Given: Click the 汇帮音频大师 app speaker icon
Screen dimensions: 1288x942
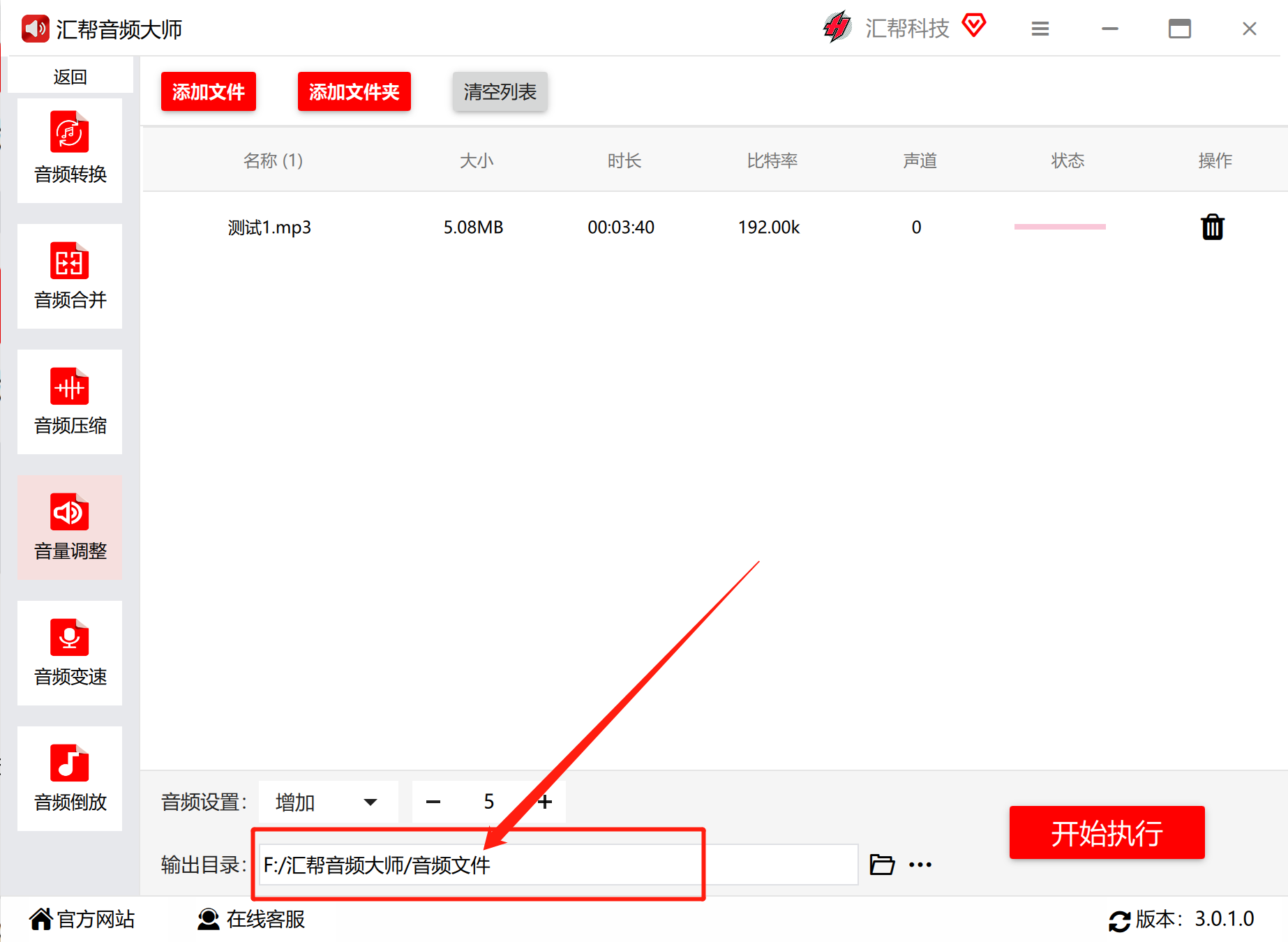Looking at the screenshot, I should tap(35, 29).
